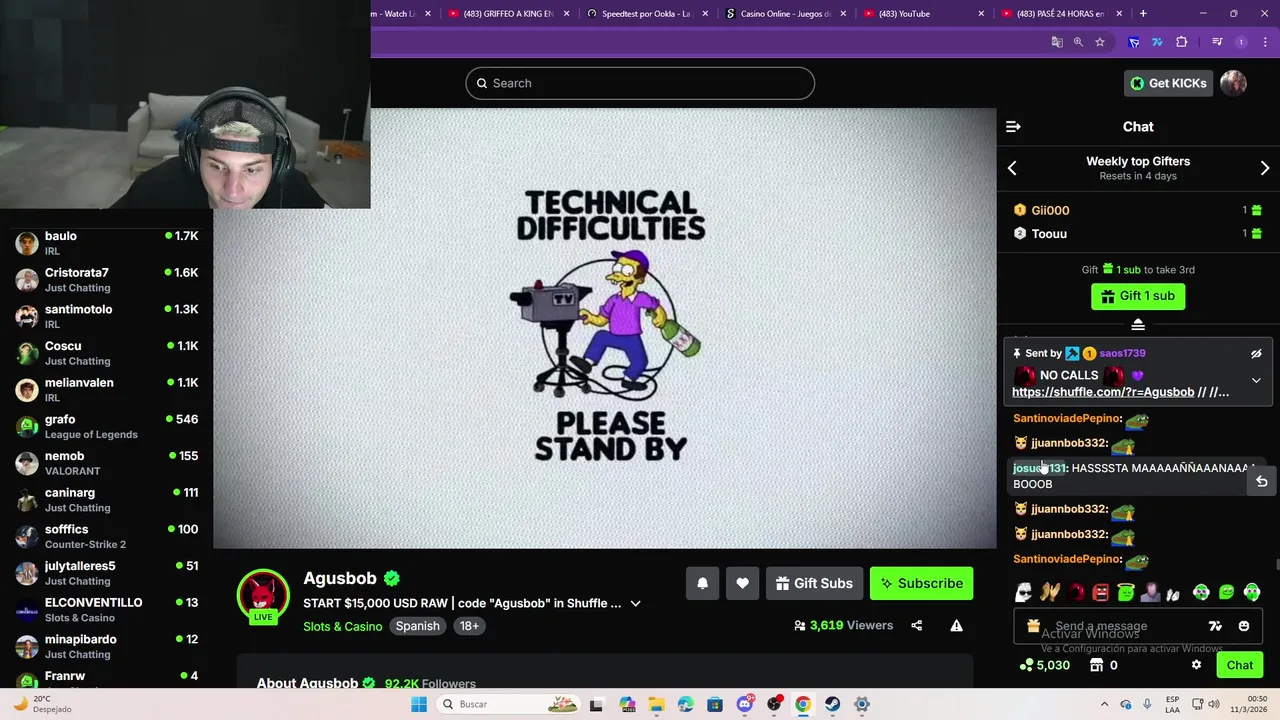
Task: Open browser extensions puzzle icon
Action: pyautogui.click(x=1182, y=42)
